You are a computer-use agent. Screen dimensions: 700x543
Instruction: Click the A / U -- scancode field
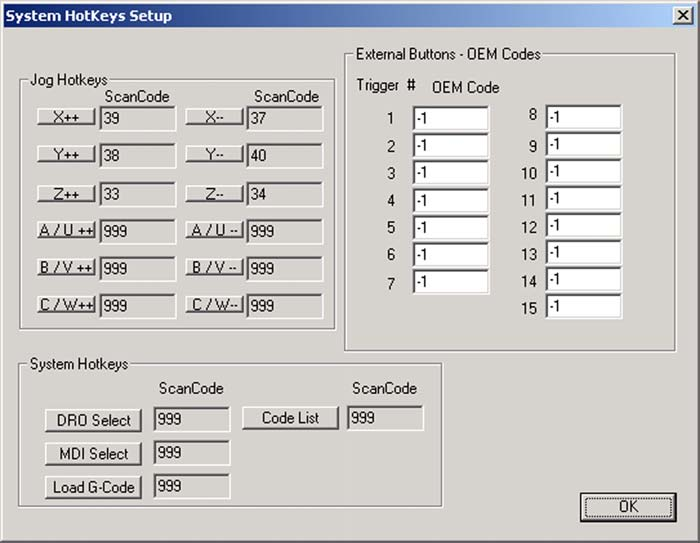pos(284,231)
